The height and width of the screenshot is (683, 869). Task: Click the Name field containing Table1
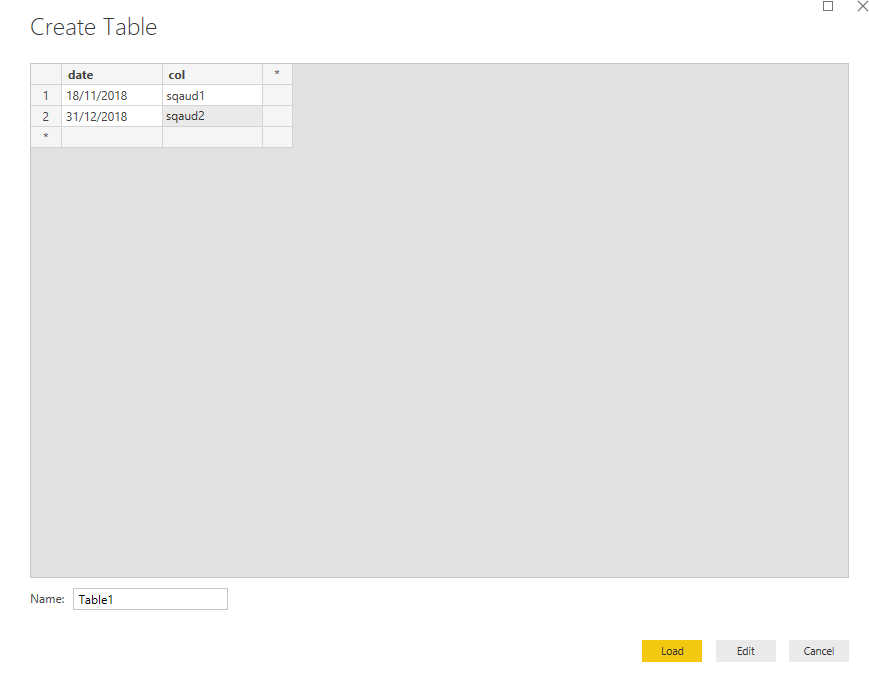[x=150, y=599]
